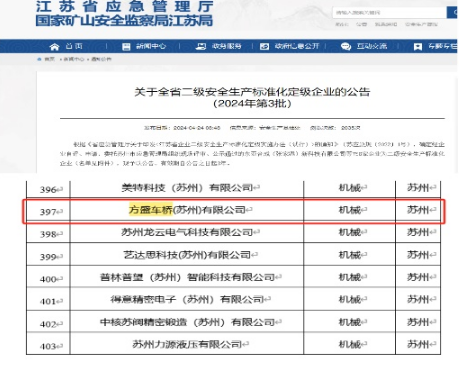The image size is (459, 365).
Task: Click the 互动交流 chat bubble icon
Action: click(346, 46)
